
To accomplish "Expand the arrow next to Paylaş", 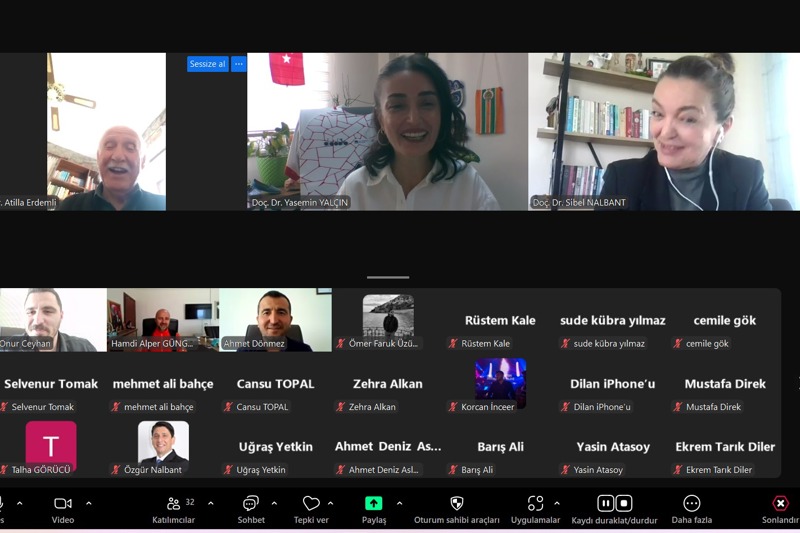I will pyautogui.click(x=399, y=503).
